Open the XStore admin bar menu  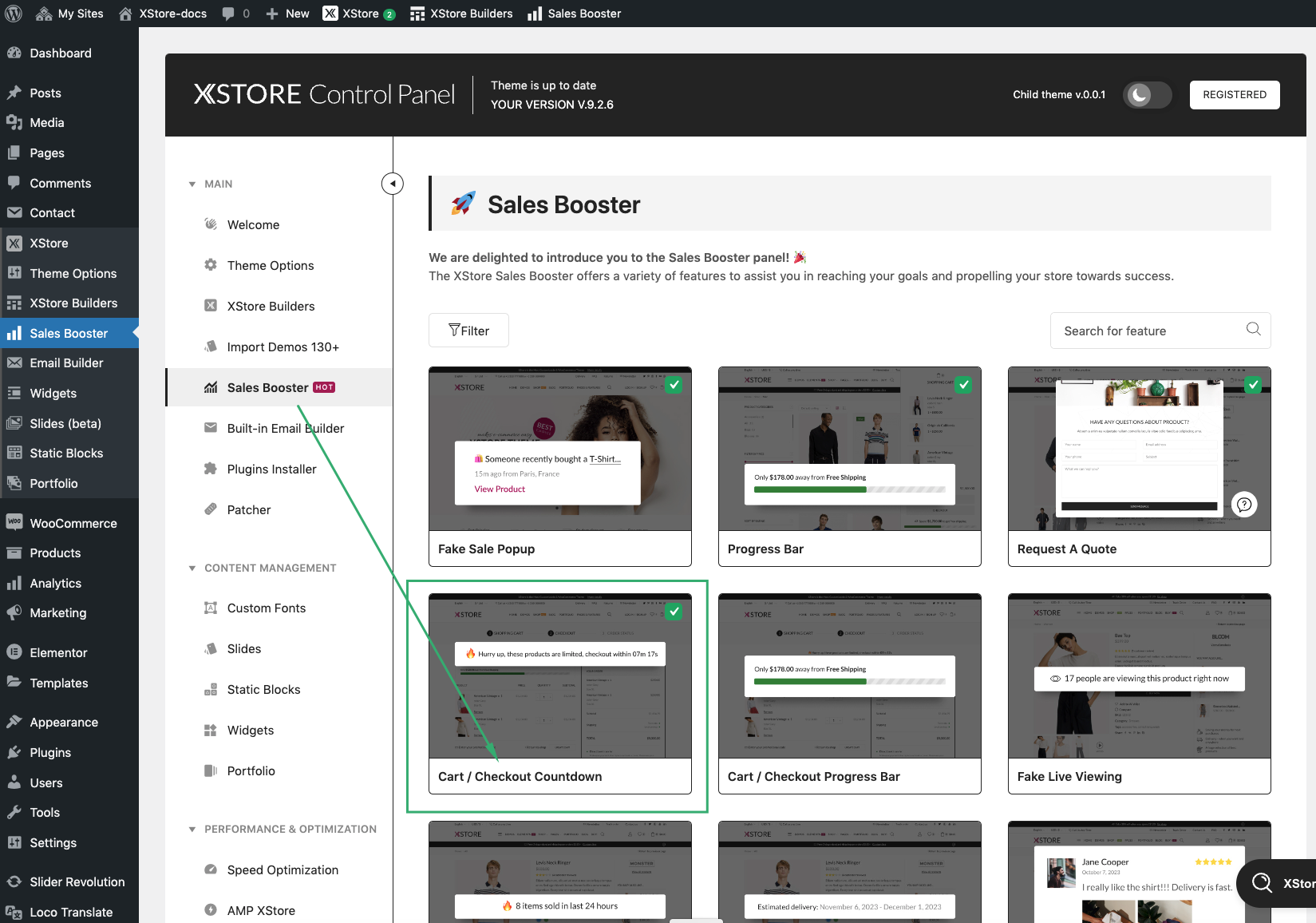point(359,14)
